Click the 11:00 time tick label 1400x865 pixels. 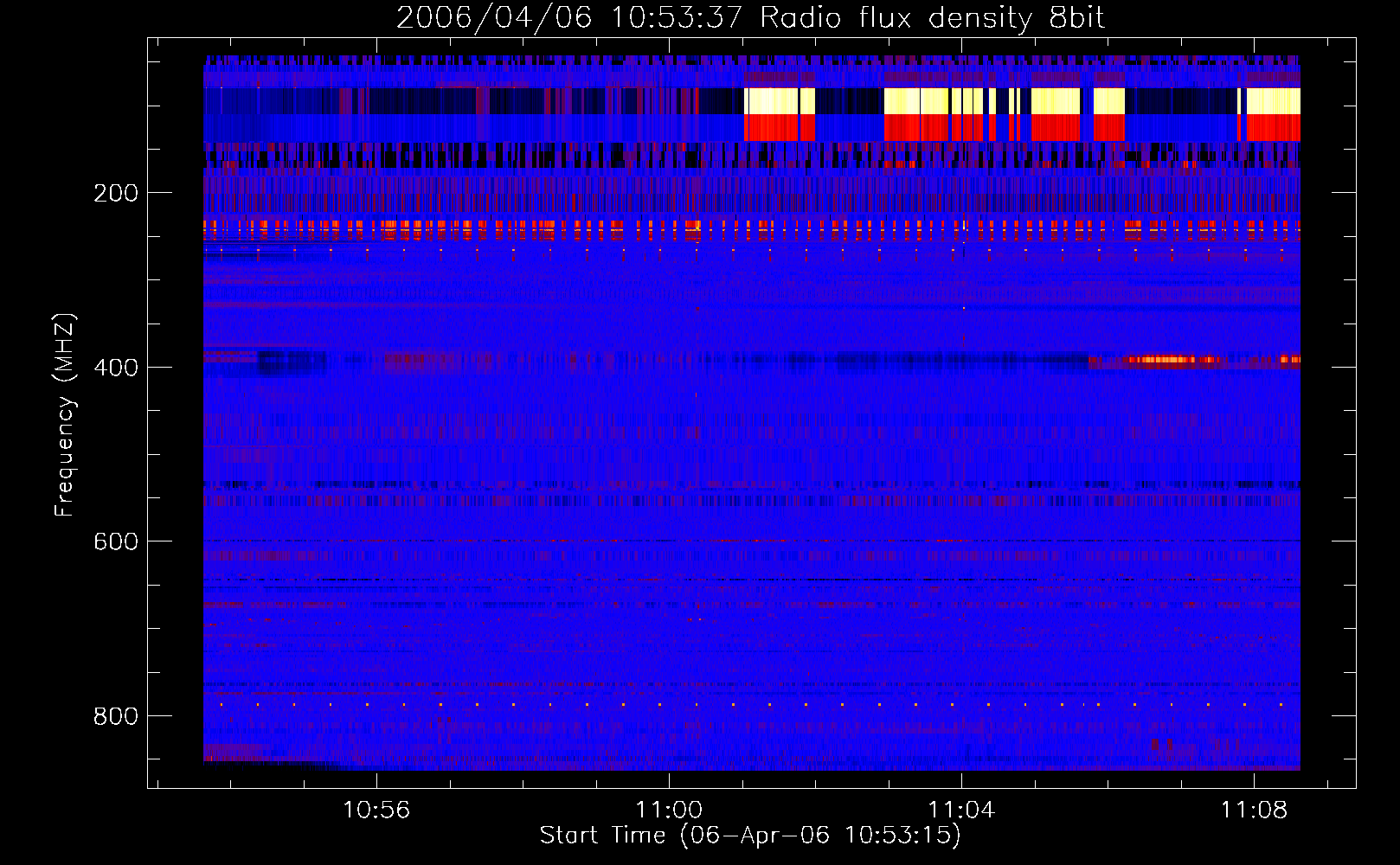[669, 810]
